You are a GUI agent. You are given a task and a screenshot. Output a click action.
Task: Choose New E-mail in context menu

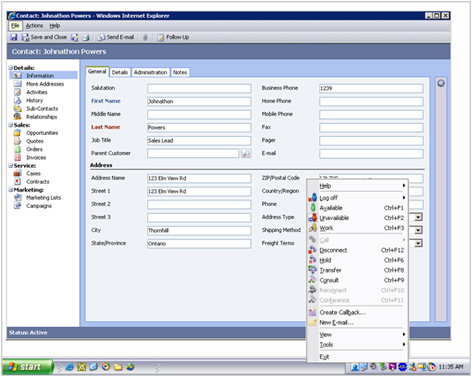tap(357, 322)
